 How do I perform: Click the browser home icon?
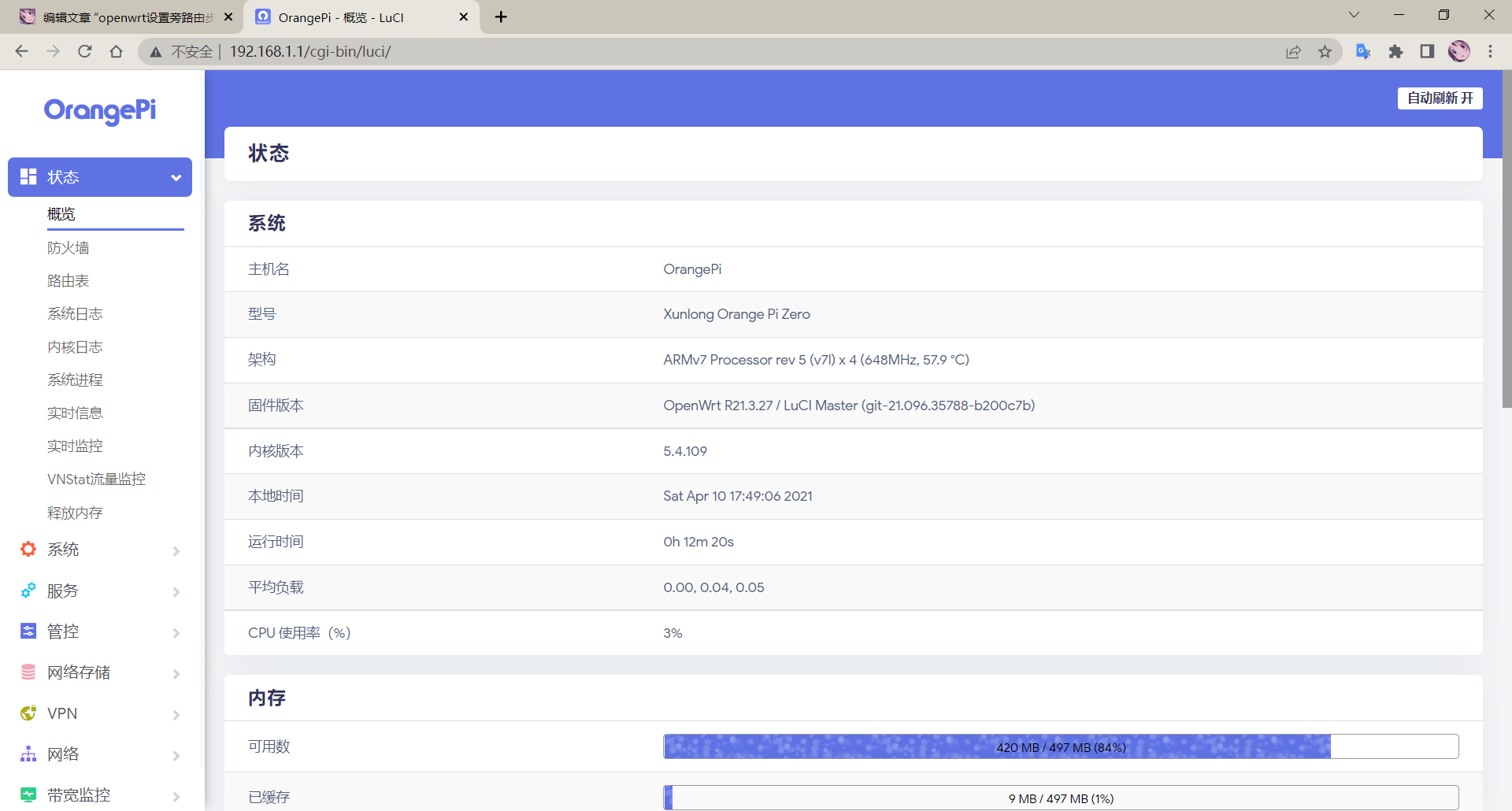click(116, 51)
